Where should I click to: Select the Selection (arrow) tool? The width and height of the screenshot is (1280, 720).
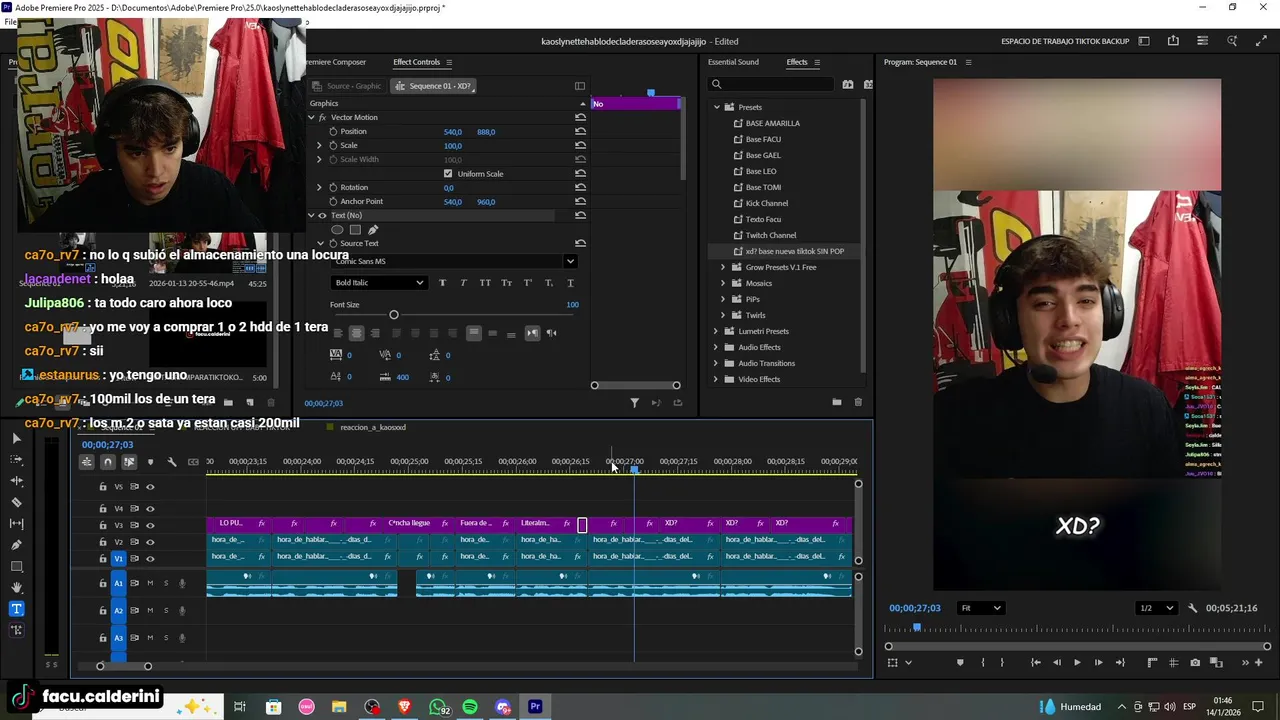click(x=16, y=438)
